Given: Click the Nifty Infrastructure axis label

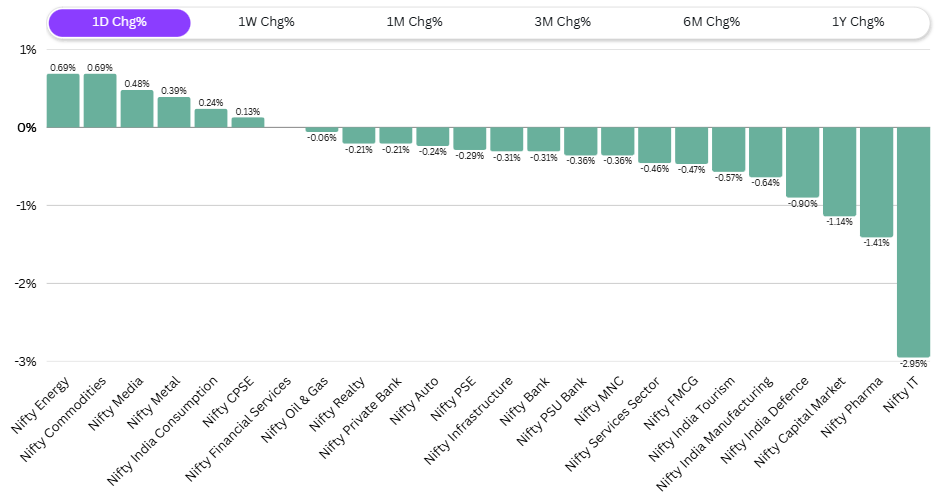Looking at the screenshot, I should pyautogui.click(x=468, y=420).
